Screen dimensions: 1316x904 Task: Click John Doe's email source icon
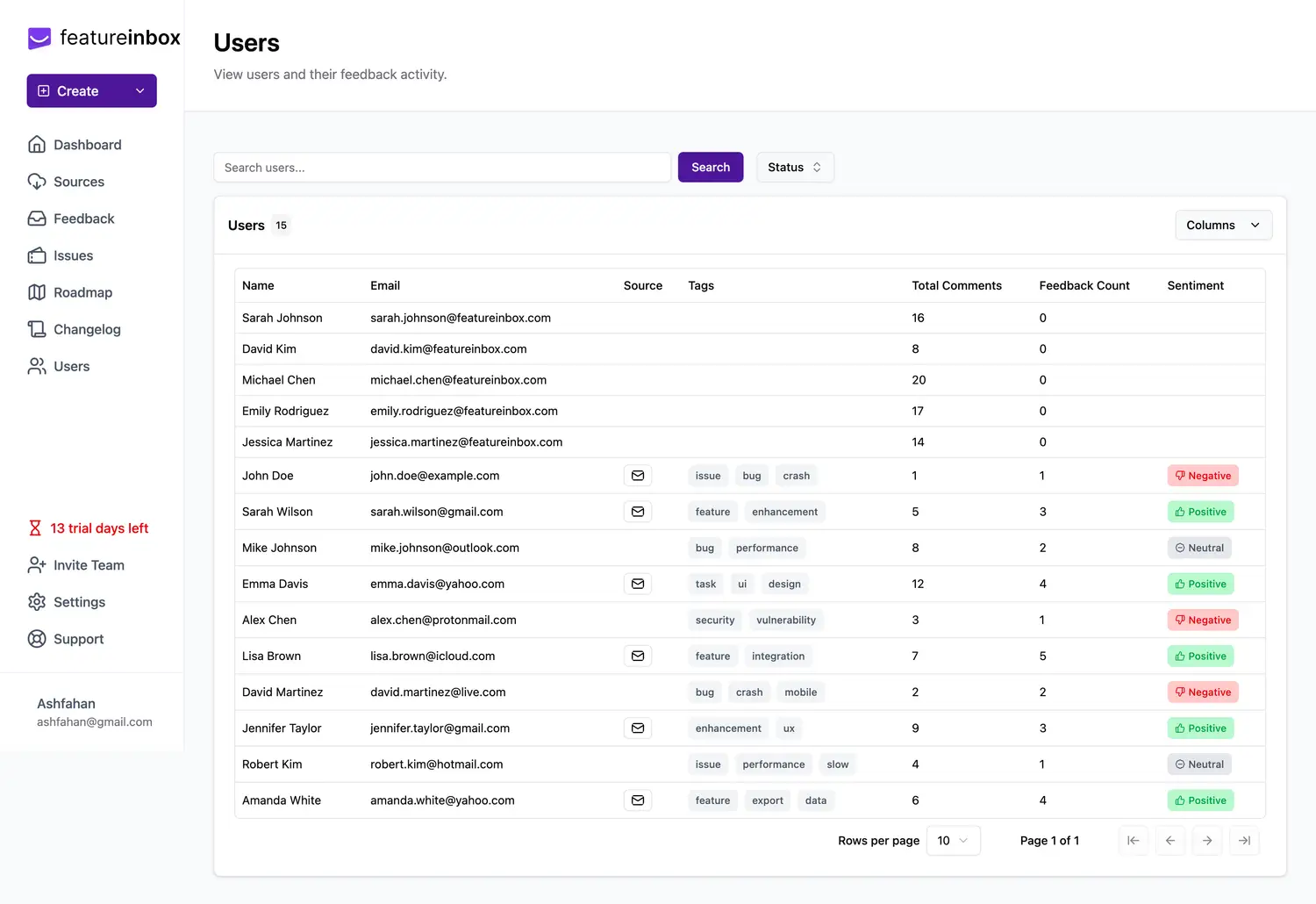638,476
